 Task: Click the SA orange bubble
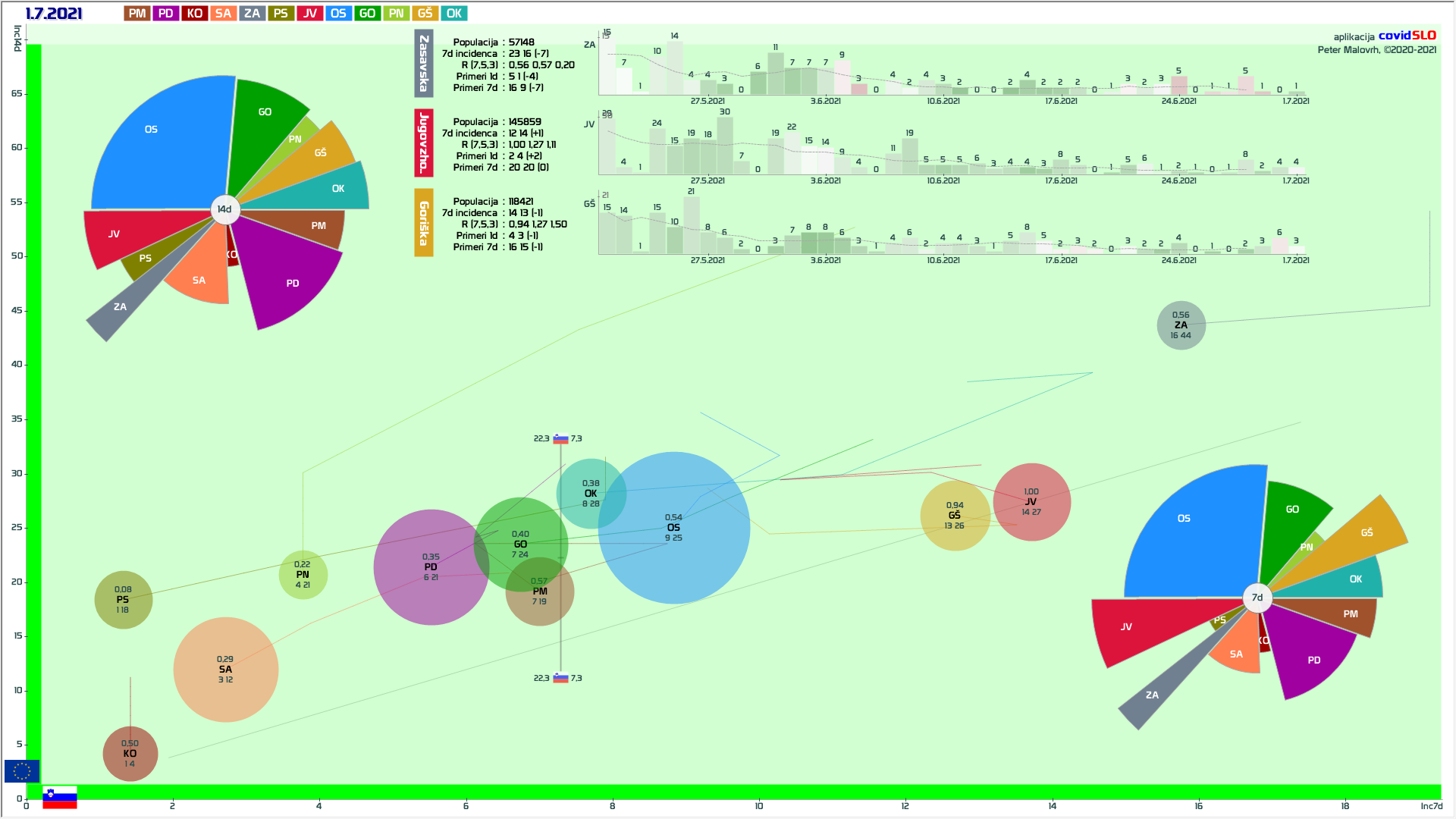(225, 670)
